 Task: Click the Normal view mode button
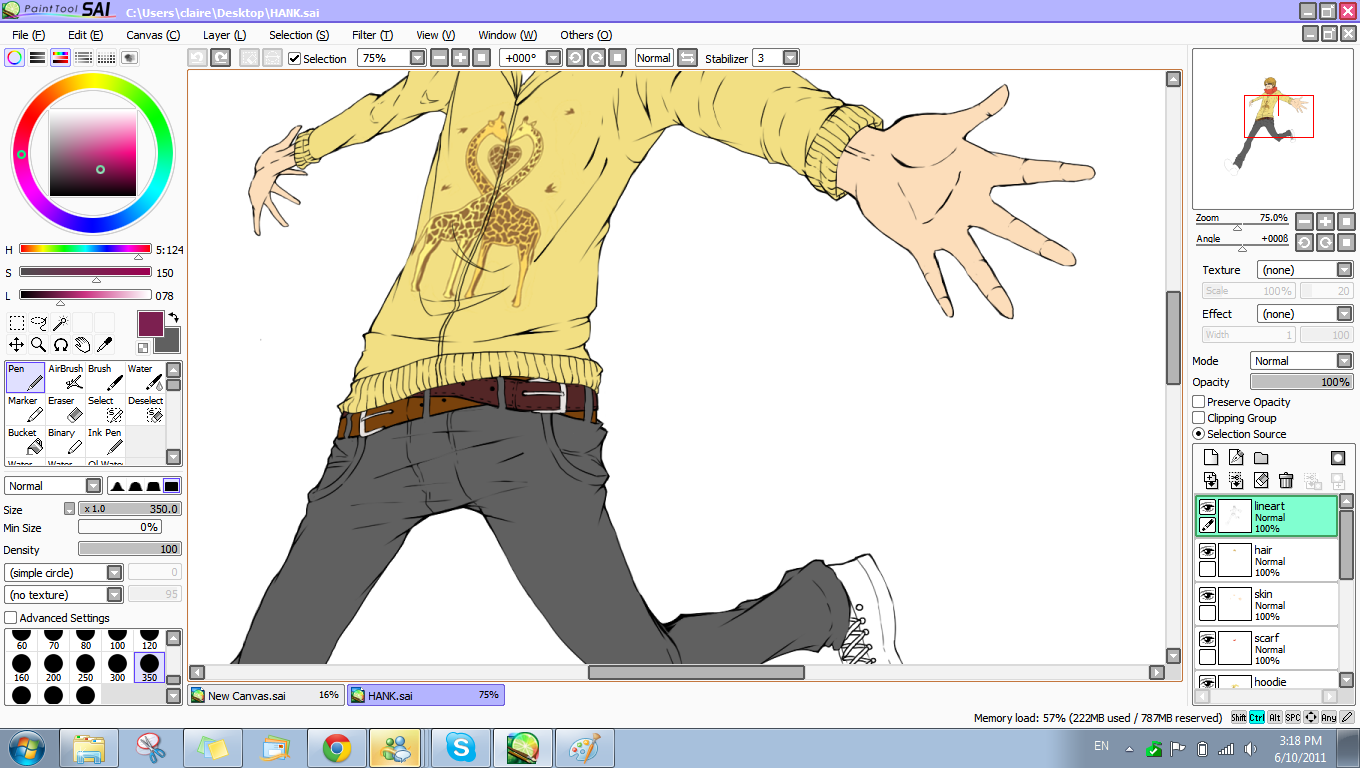pos(654,58)
